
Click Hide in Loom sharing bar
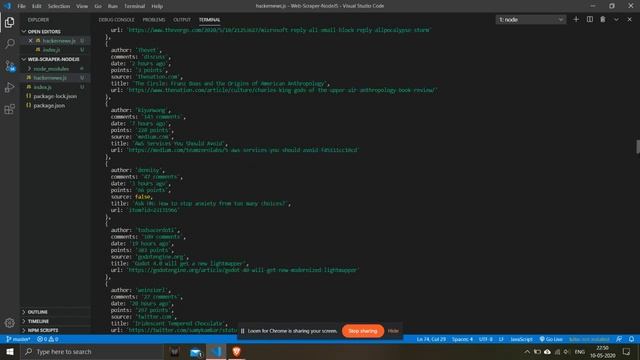click(x=393, y=331)
